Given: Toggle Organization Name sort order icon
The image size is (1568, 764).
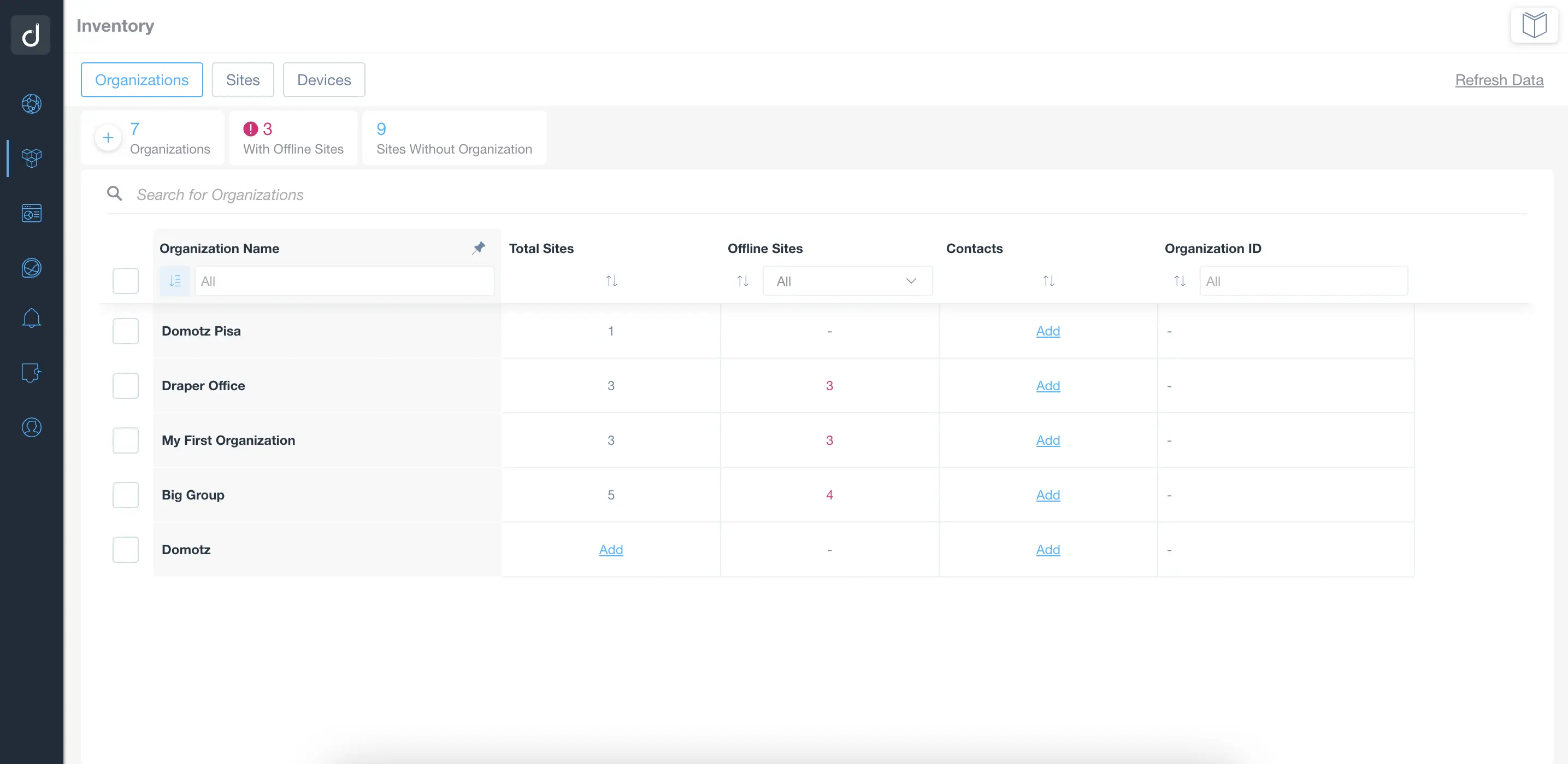Looking at the screenshot, I should (x=175, y=281).
